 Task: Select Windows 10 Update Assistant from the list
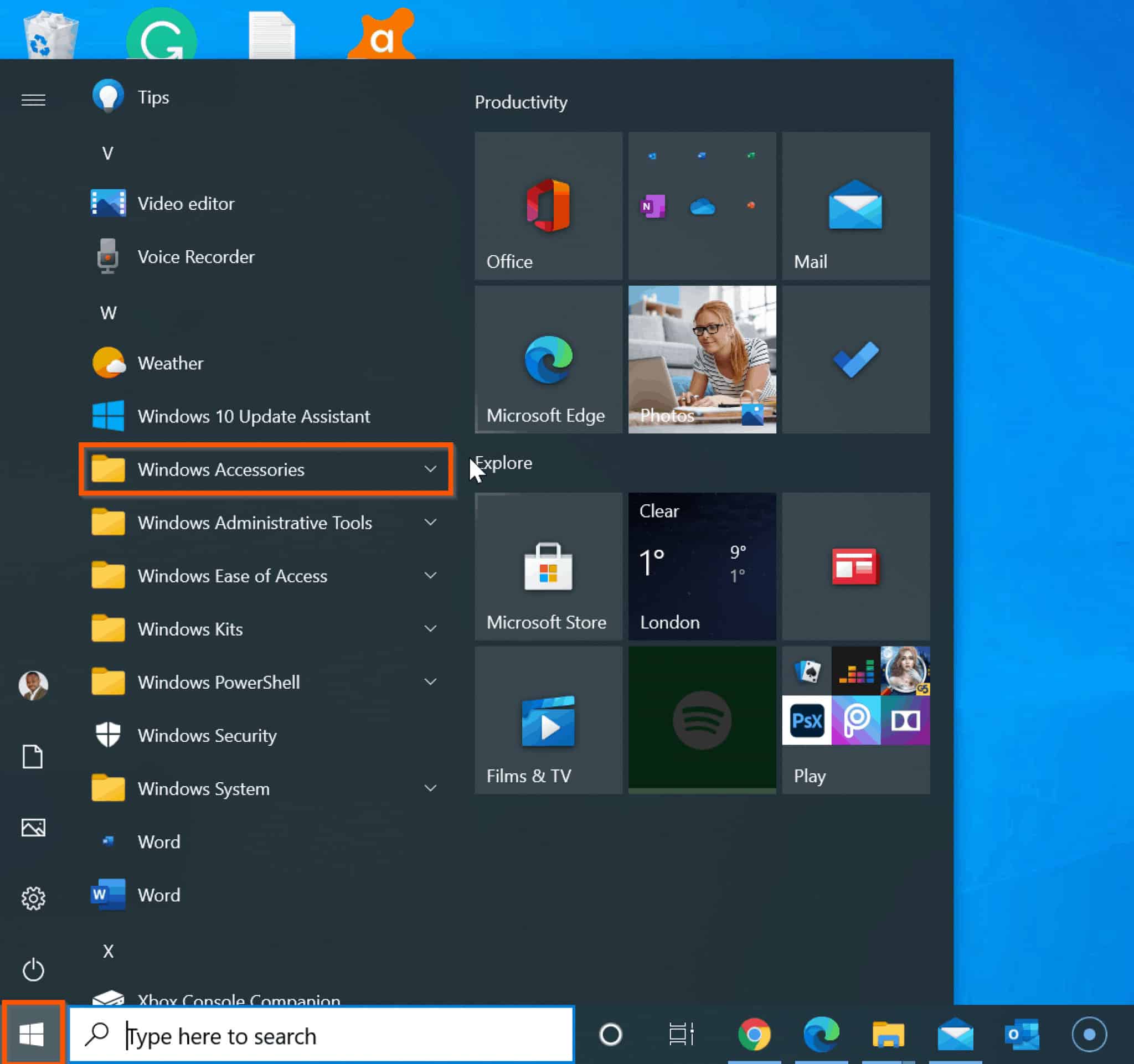point(253,416)
